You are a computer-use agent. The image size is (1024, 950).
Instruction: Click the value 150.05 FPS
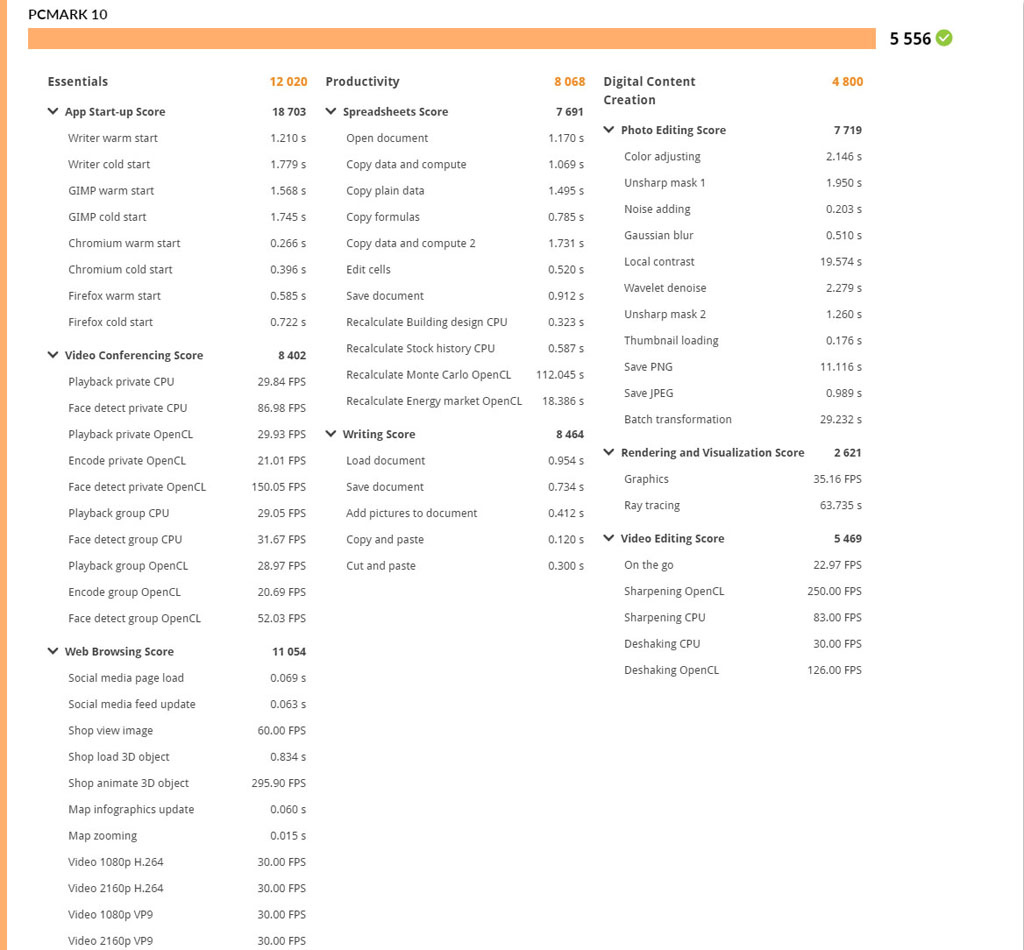coord(278,487)
